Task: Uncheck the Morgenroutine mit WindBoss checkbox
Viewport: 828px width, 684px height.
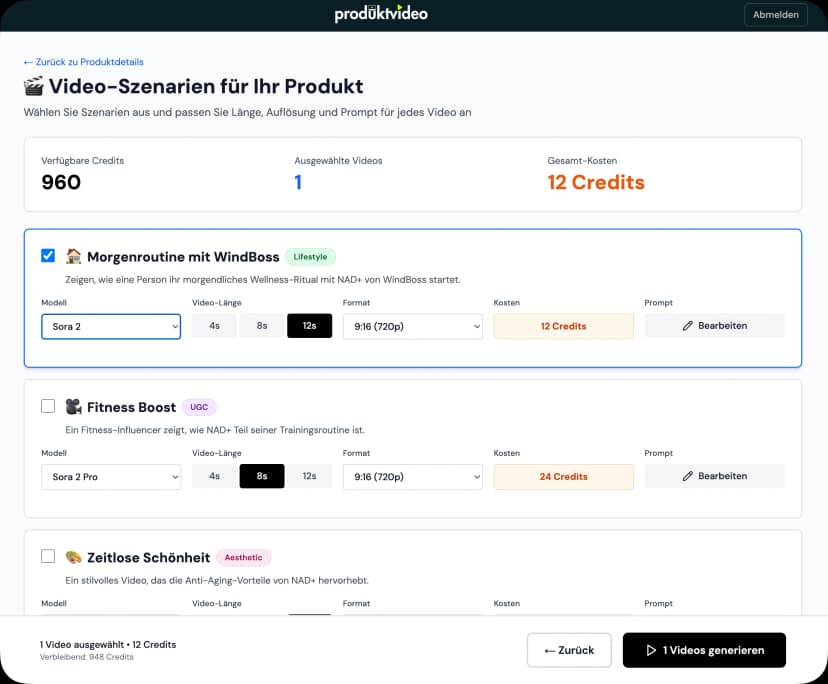Action: (x=48, y=256)
